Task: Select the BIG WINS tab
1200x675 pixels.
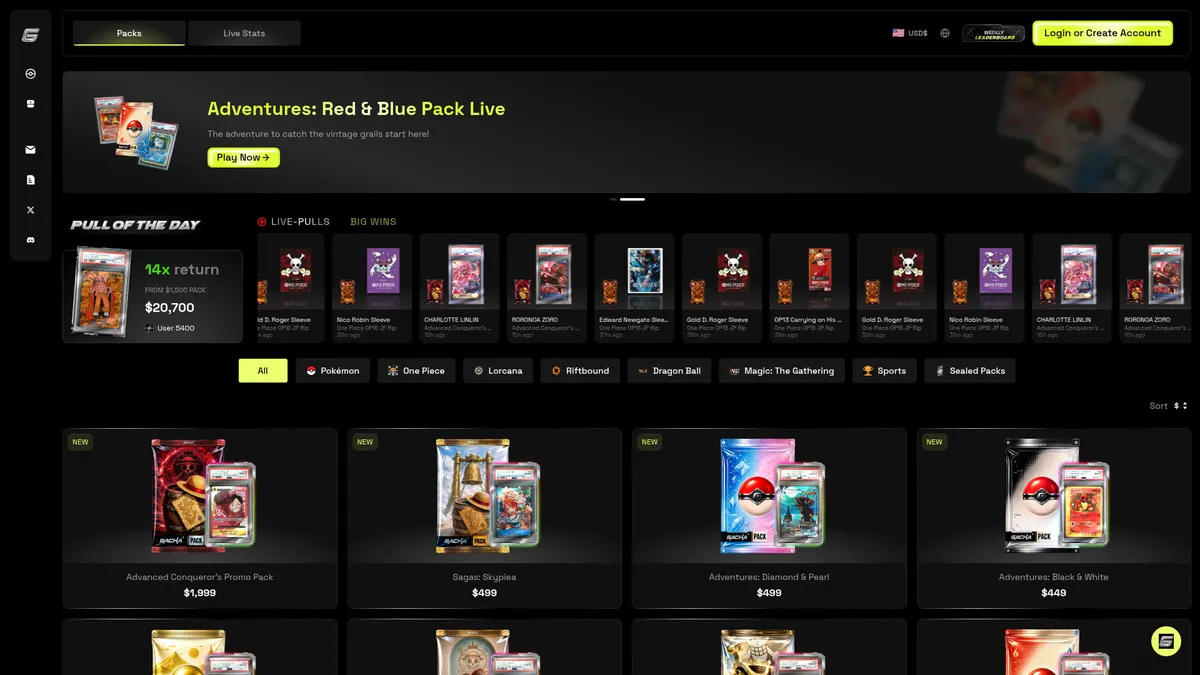Action: pyautogui.click(x=373, y=222)
